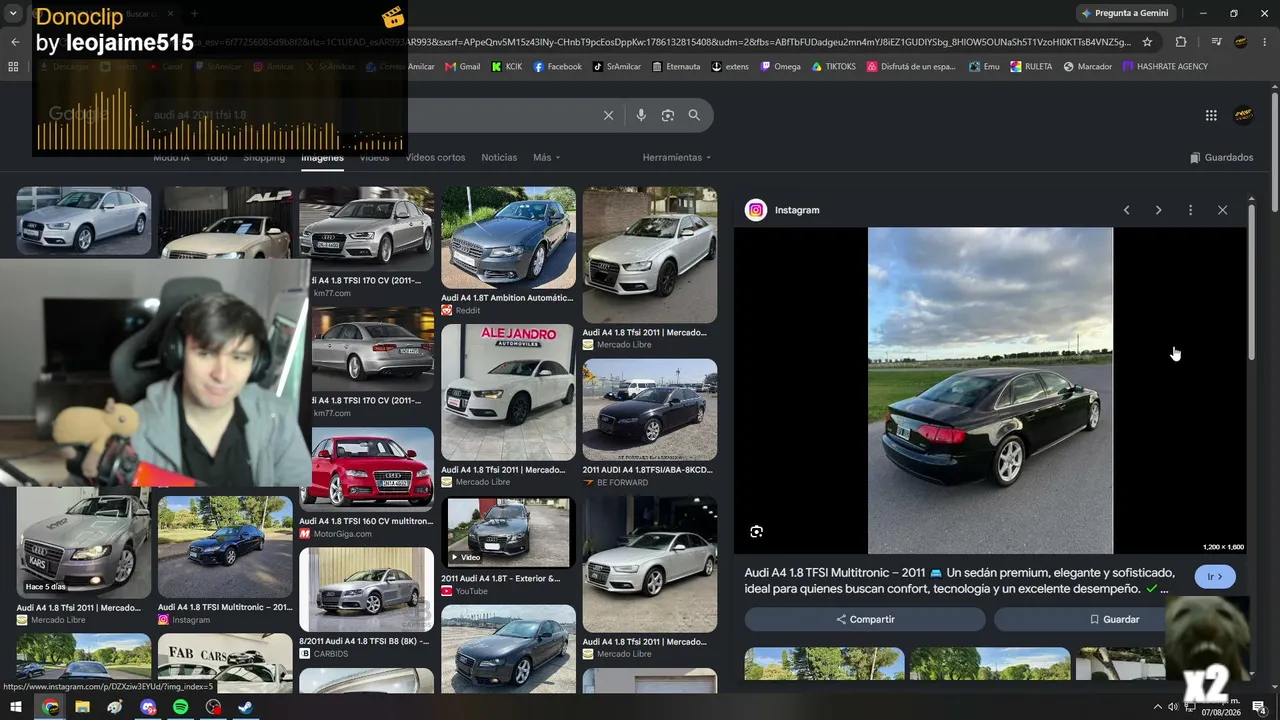Open the Gmail bookmark
The width and height of the screenshot is (1280, 720).
462,67
